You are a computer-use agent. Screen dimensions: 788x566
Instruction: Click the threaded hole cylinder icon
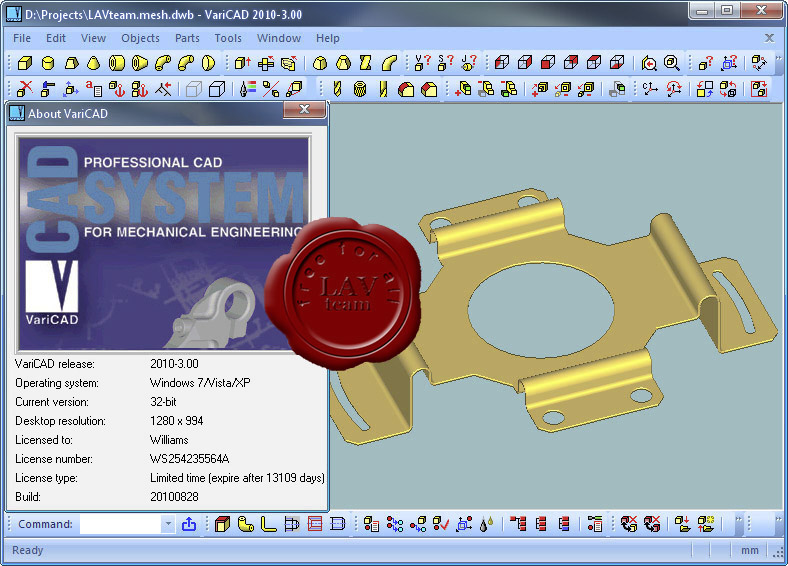(x=360, y=89)
